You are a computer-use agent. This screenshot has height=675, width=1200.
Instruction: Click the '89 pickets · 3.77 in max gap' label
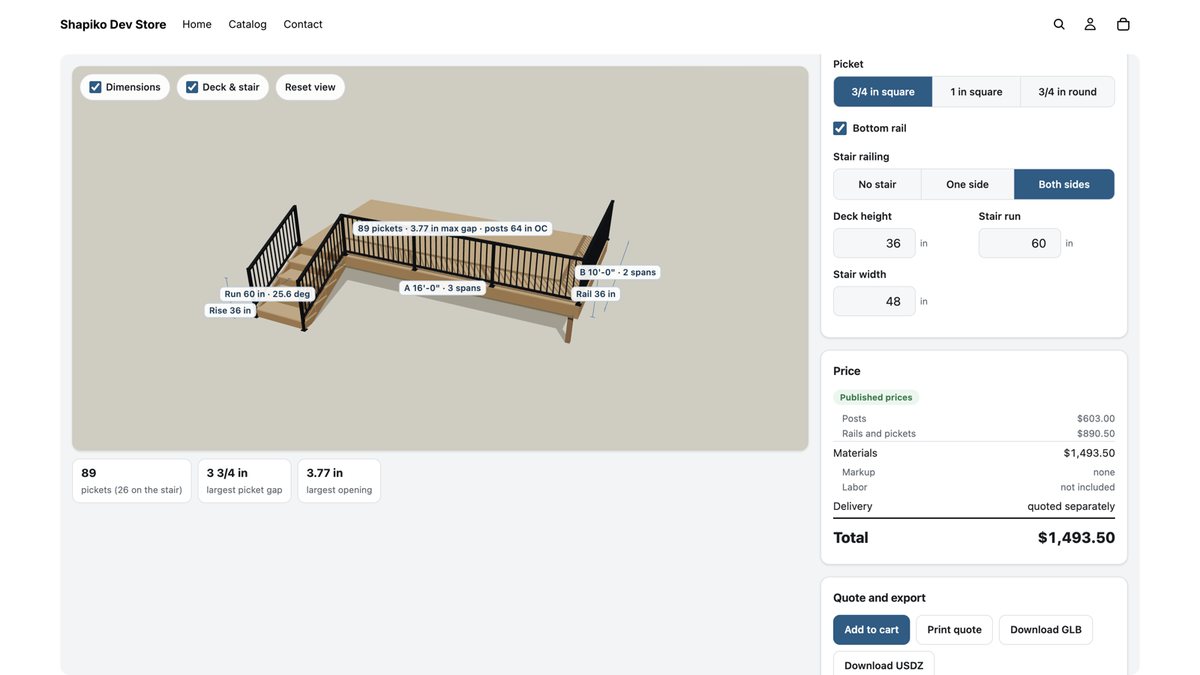(x=452, y=228)
